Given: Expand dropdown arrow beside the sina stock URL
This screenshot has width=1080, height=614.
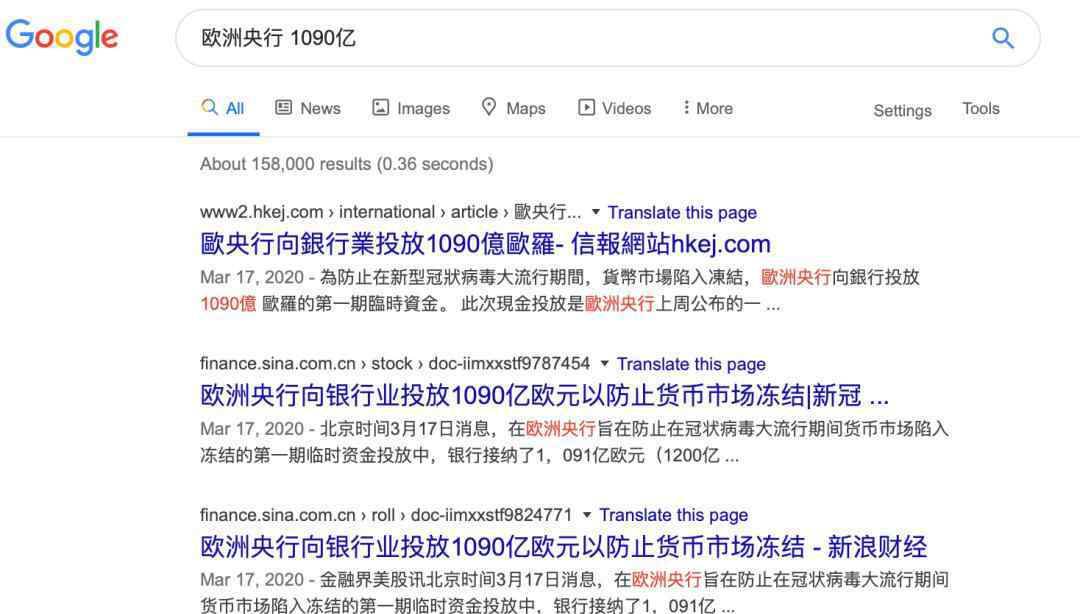Looking at the screenshot, I should (605, 363).
